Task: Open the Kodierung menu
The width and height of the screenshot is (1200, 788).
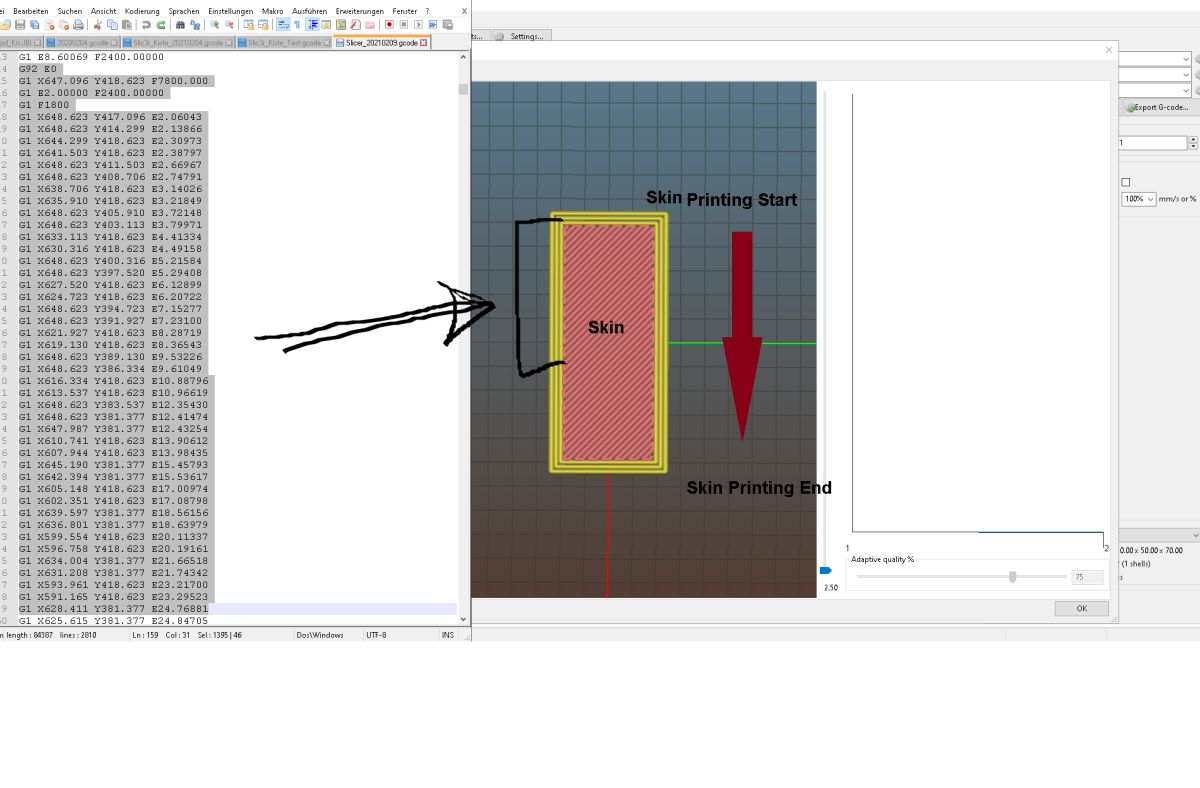Action: pos(142,11)
